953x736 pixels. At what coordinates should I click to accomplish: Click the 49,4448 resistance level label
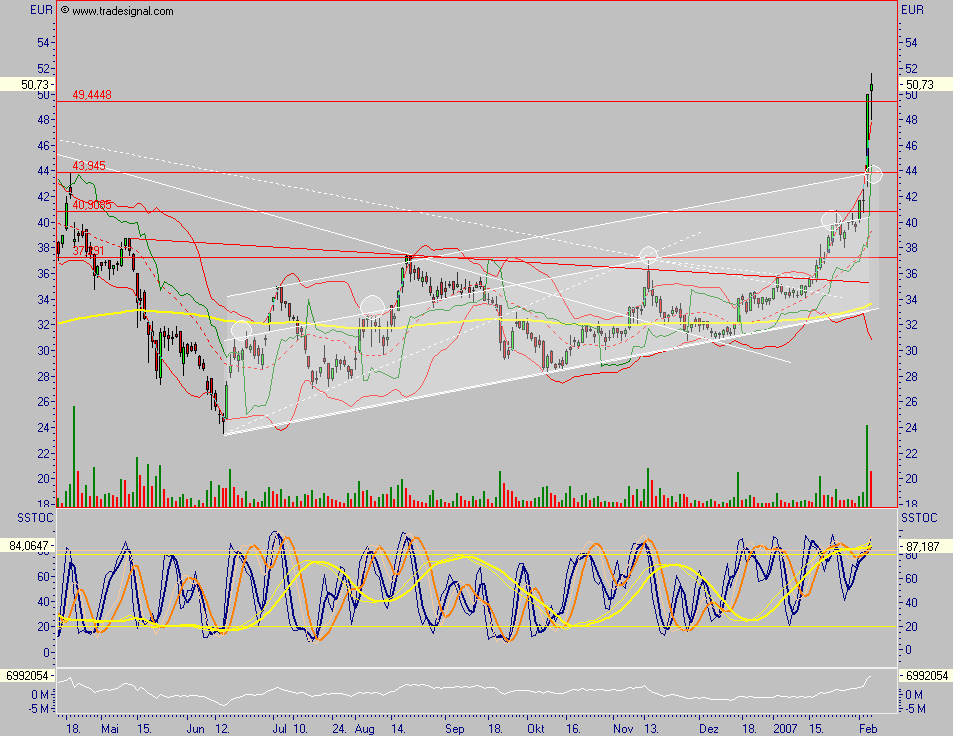(x=92, y=94)
